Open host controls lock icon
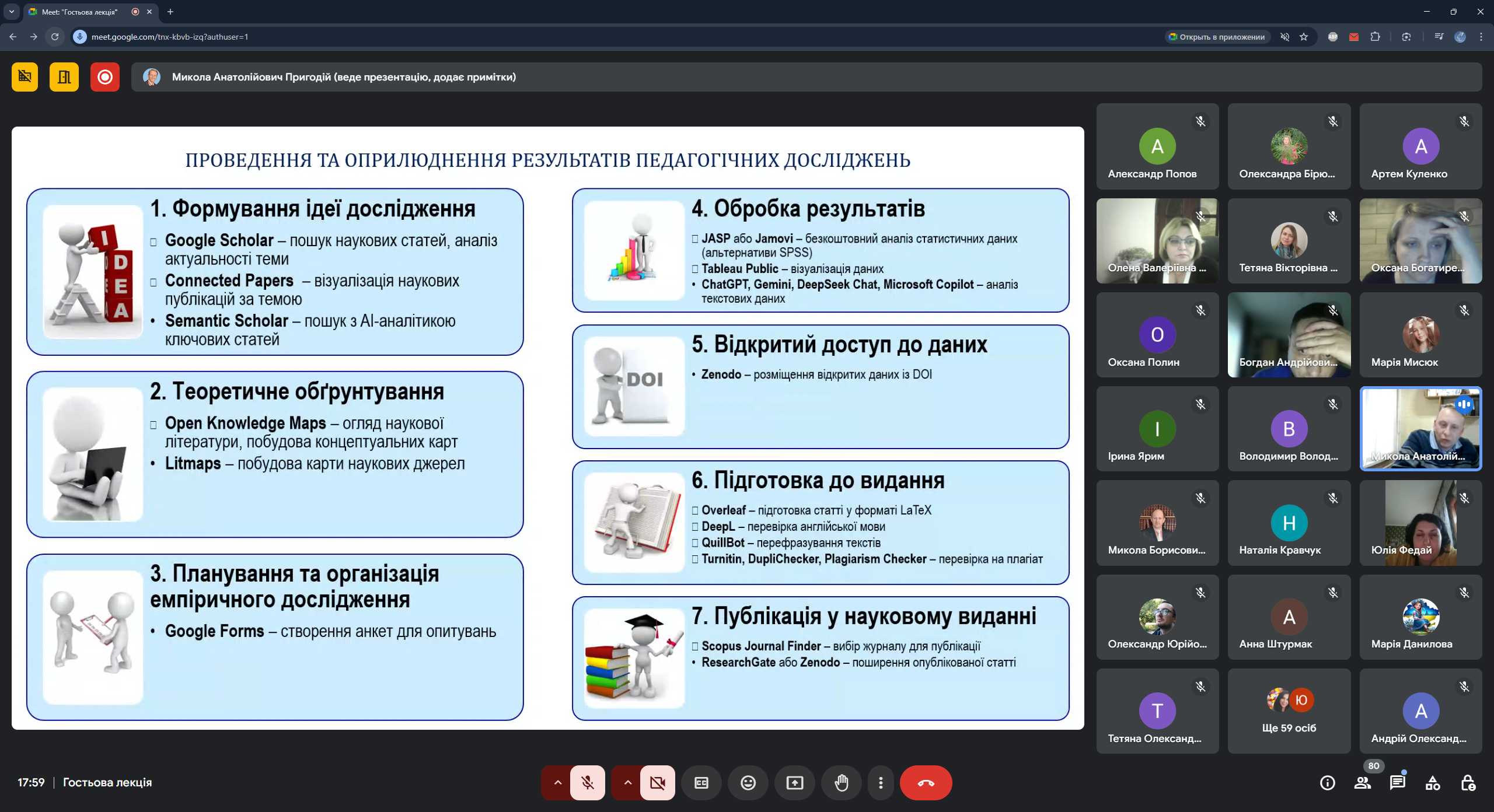Viewport: 1494px width, 812px height. 1468,783
